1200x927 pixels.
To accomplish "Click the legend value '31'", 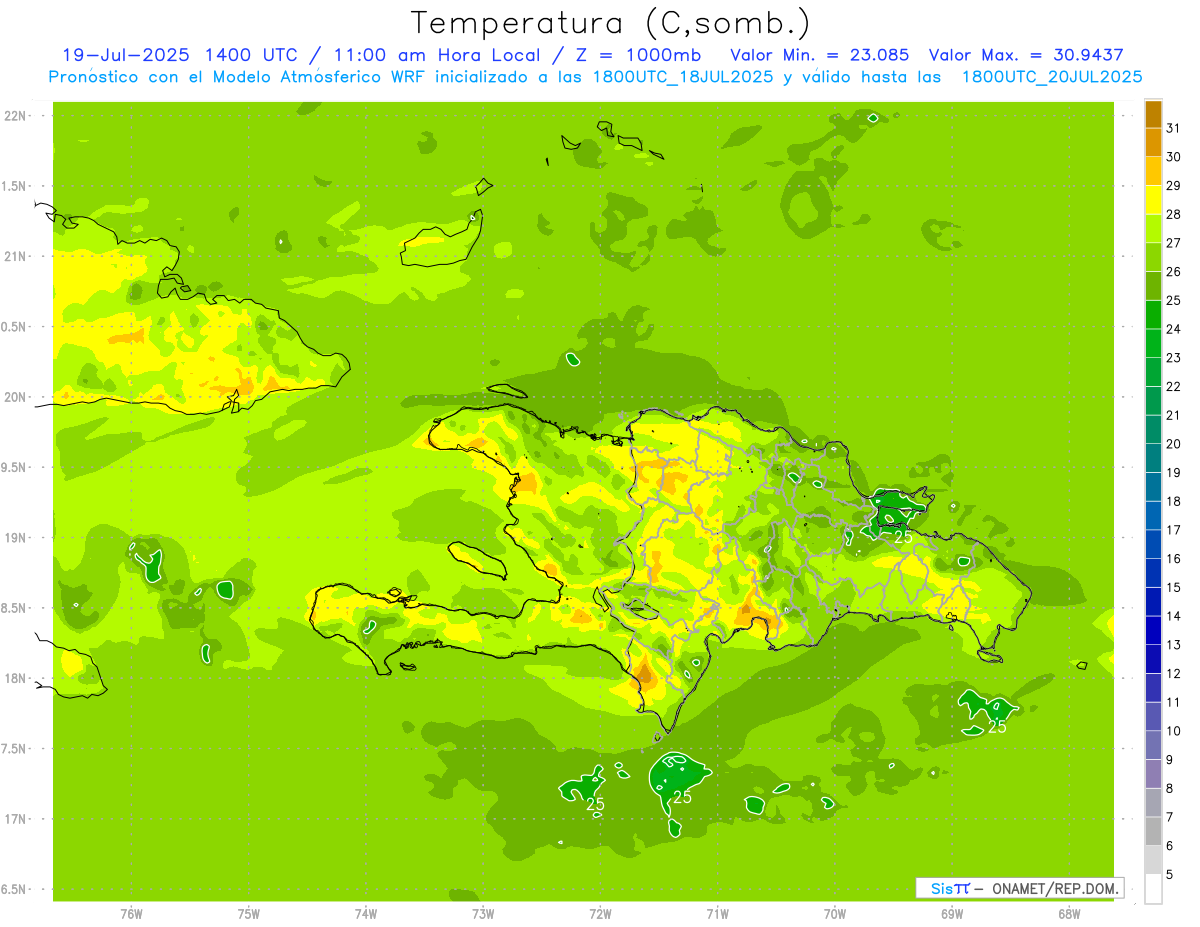I will [x=1174, y=128].
